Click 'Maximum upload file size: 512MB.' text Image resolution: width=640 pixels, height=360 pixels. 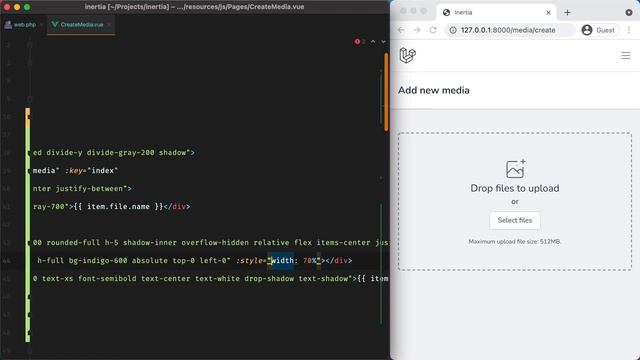(515, 242)
